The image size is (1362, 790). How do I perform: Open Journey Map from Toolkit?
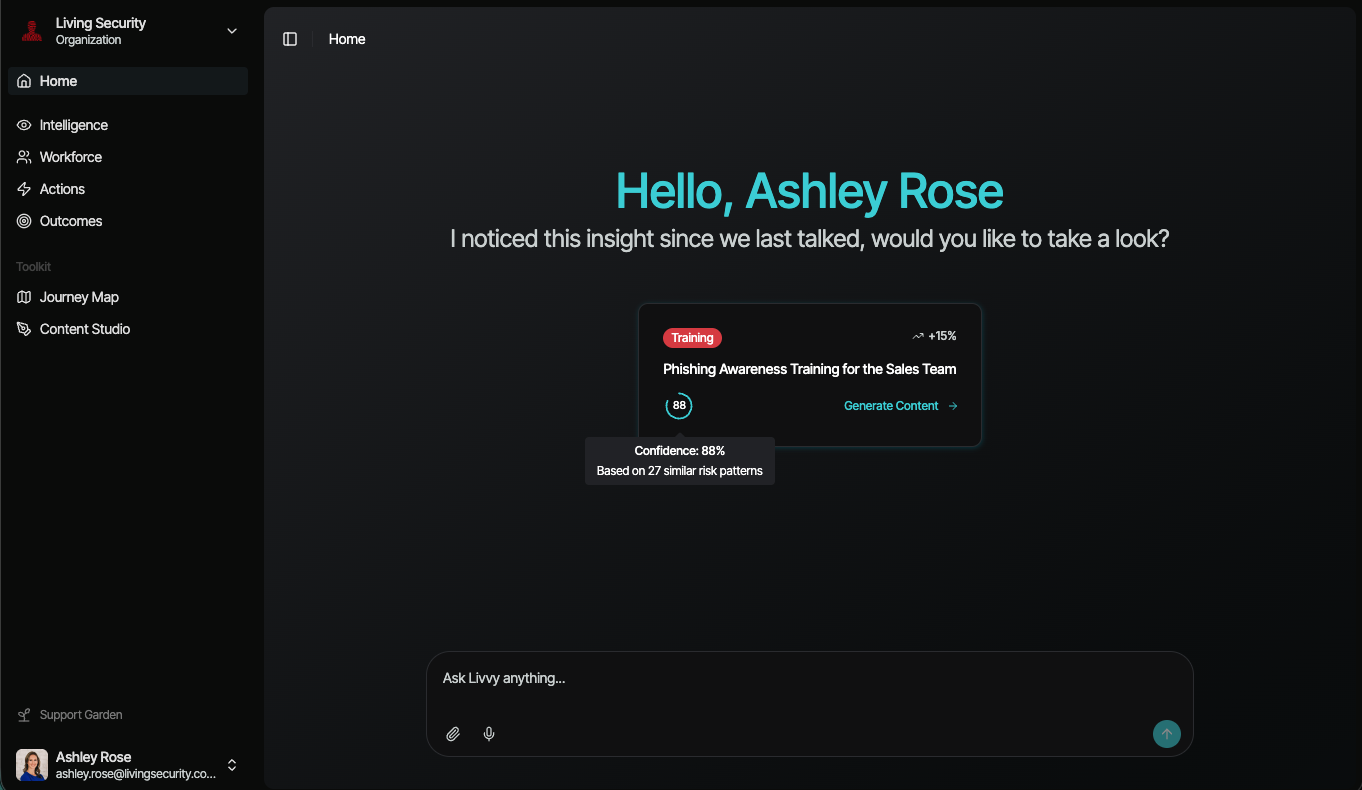pos(79,297)
